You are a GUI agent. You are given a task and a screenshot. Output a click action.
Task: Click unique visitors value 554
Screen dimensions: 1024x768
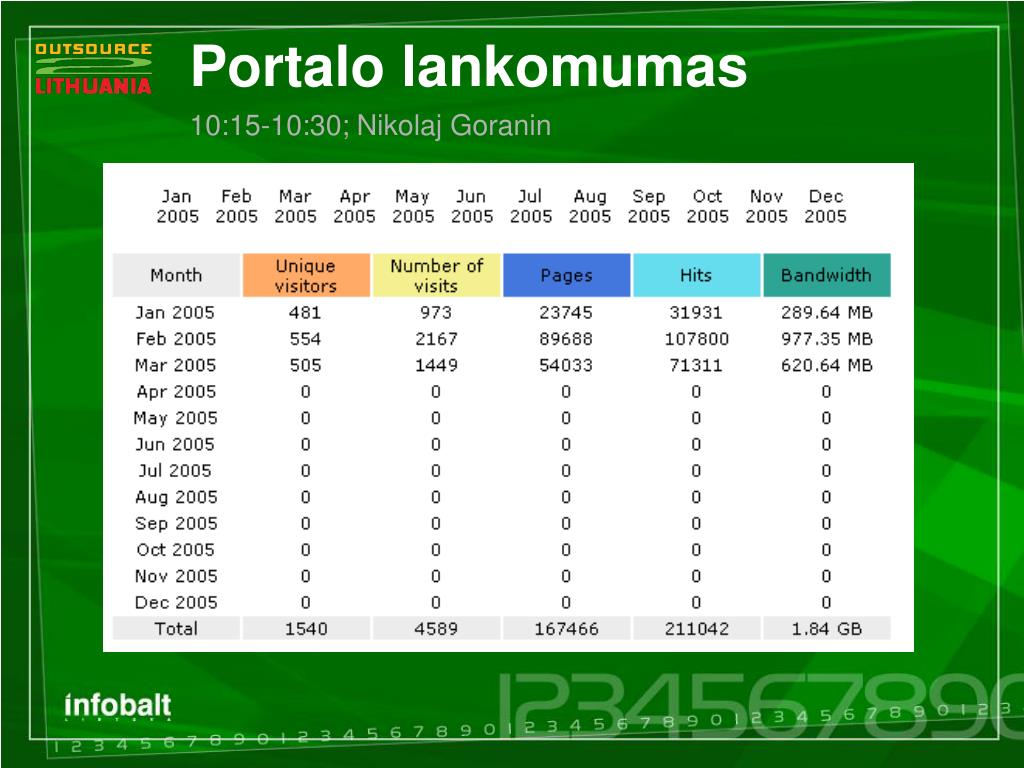coord(305,339)
